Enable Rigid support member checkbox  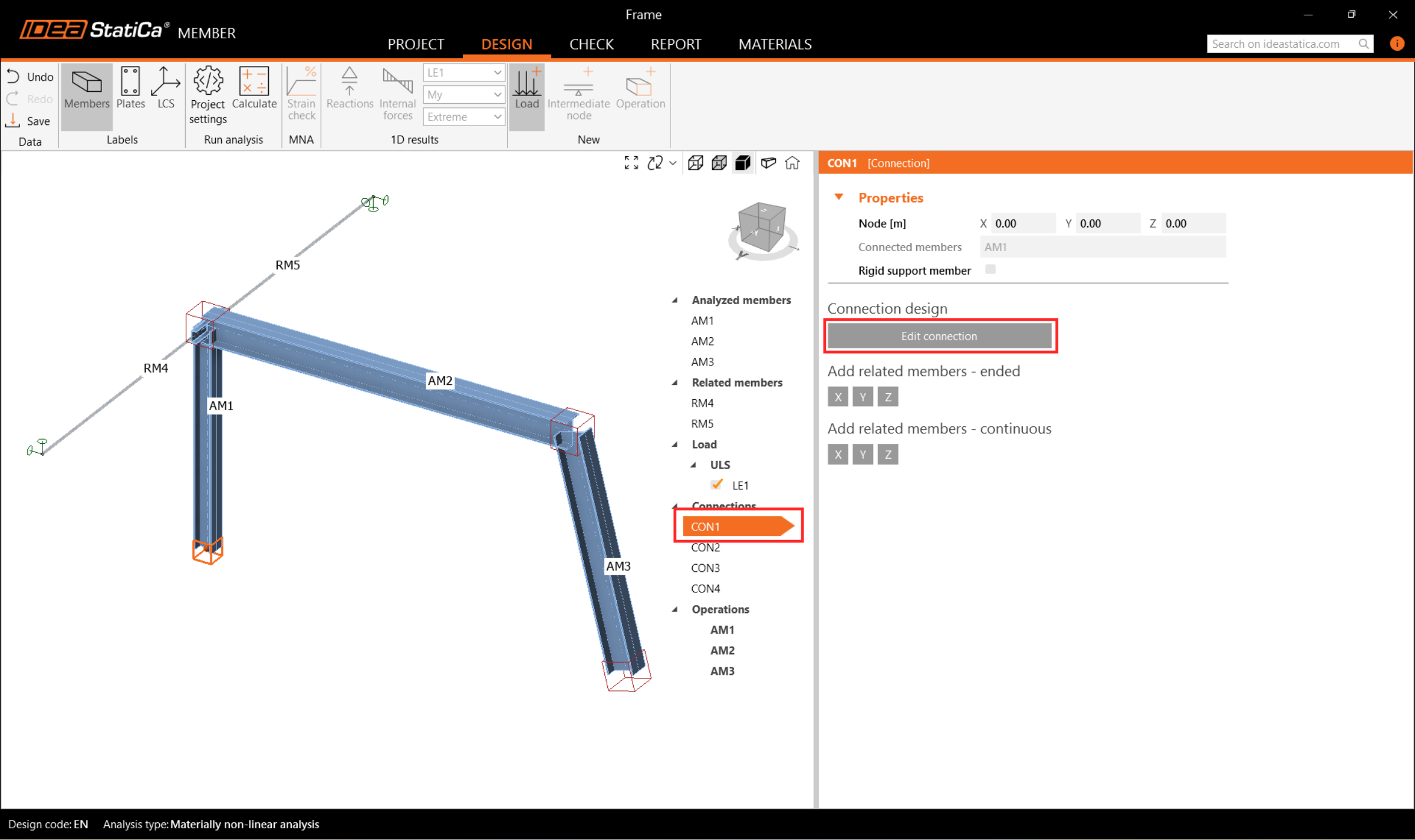point(990,269)
